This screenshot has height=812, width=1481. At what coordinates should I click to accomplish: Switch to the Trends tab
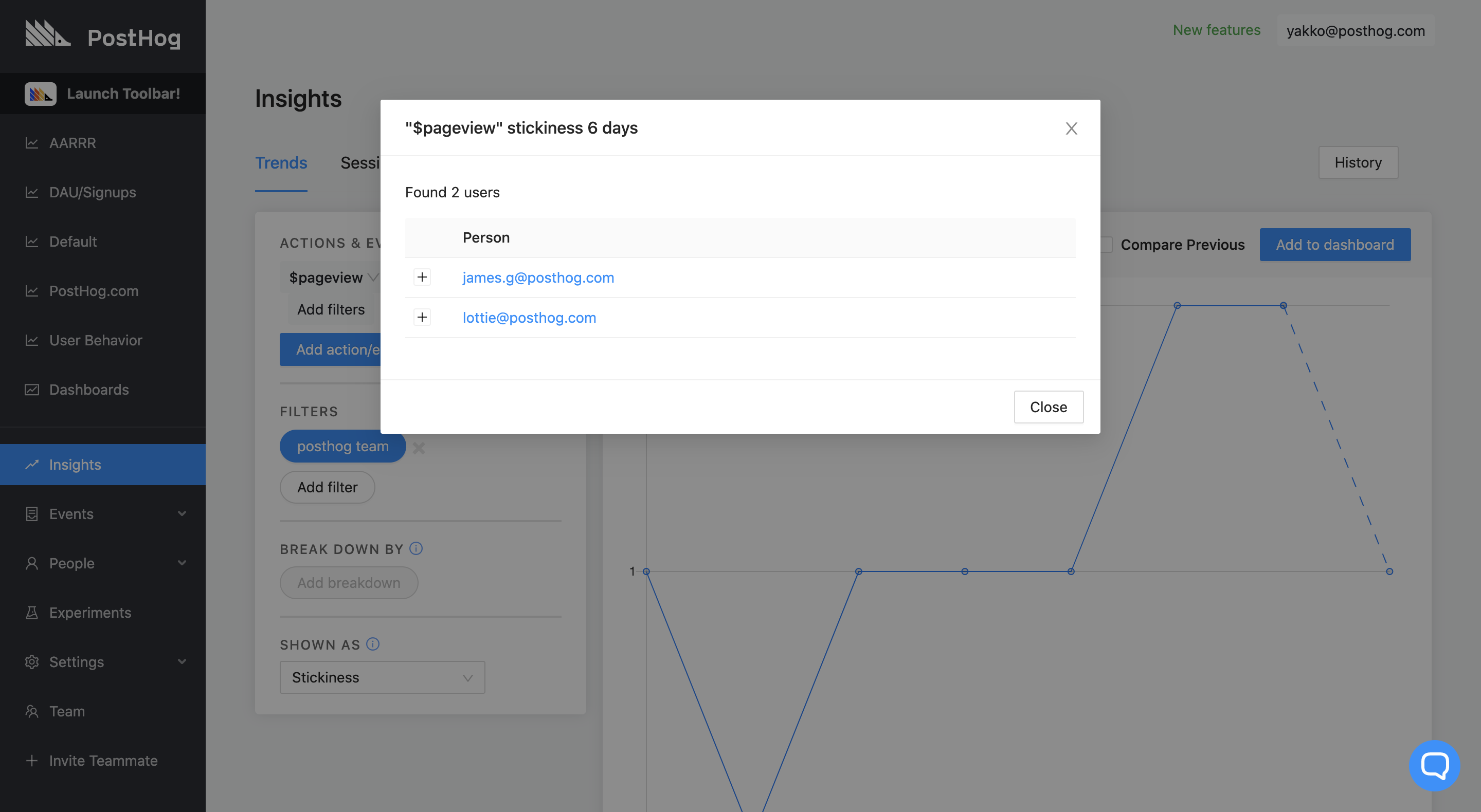[281, 163]
